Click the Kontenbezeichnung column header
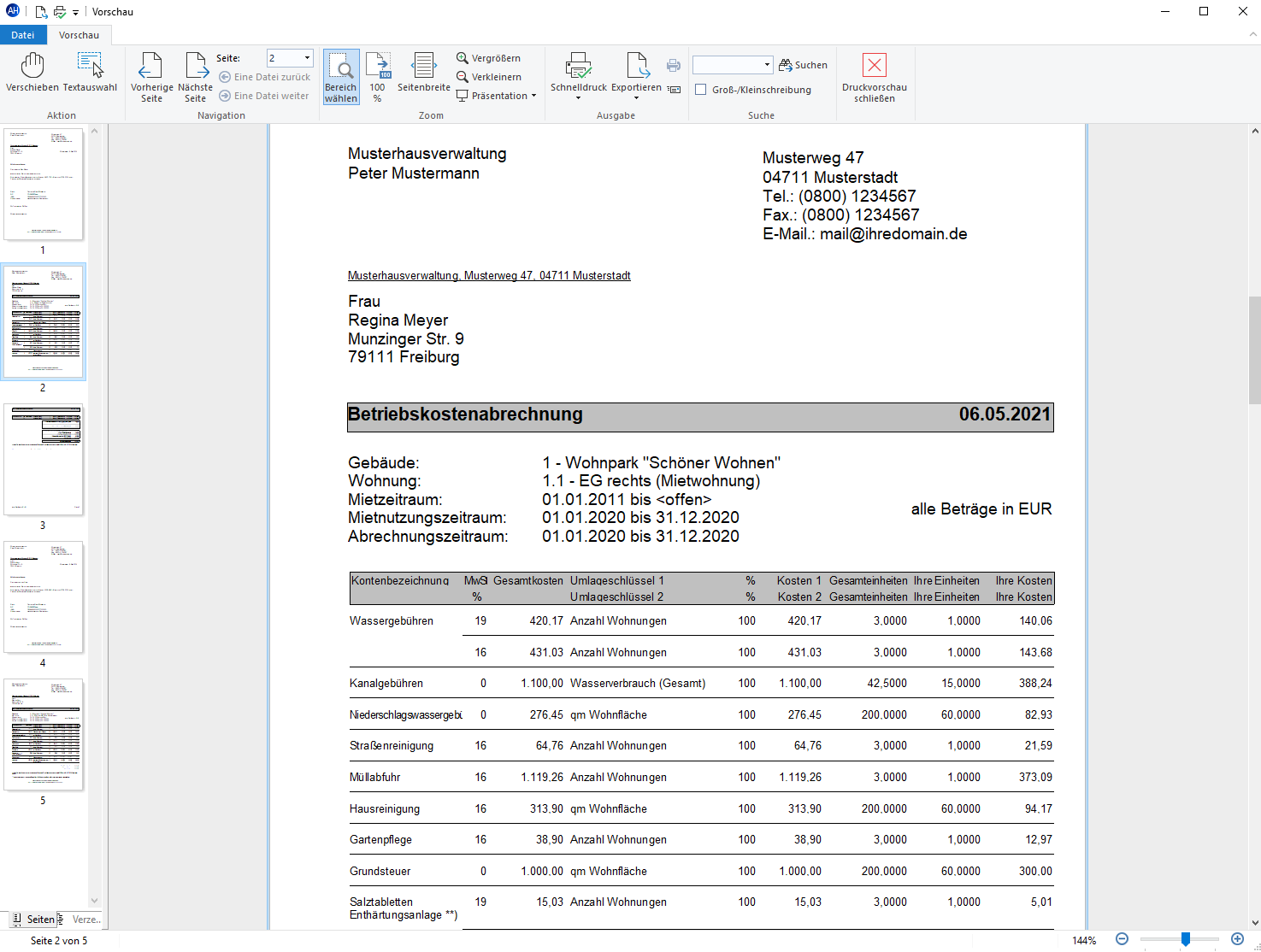 399,581
